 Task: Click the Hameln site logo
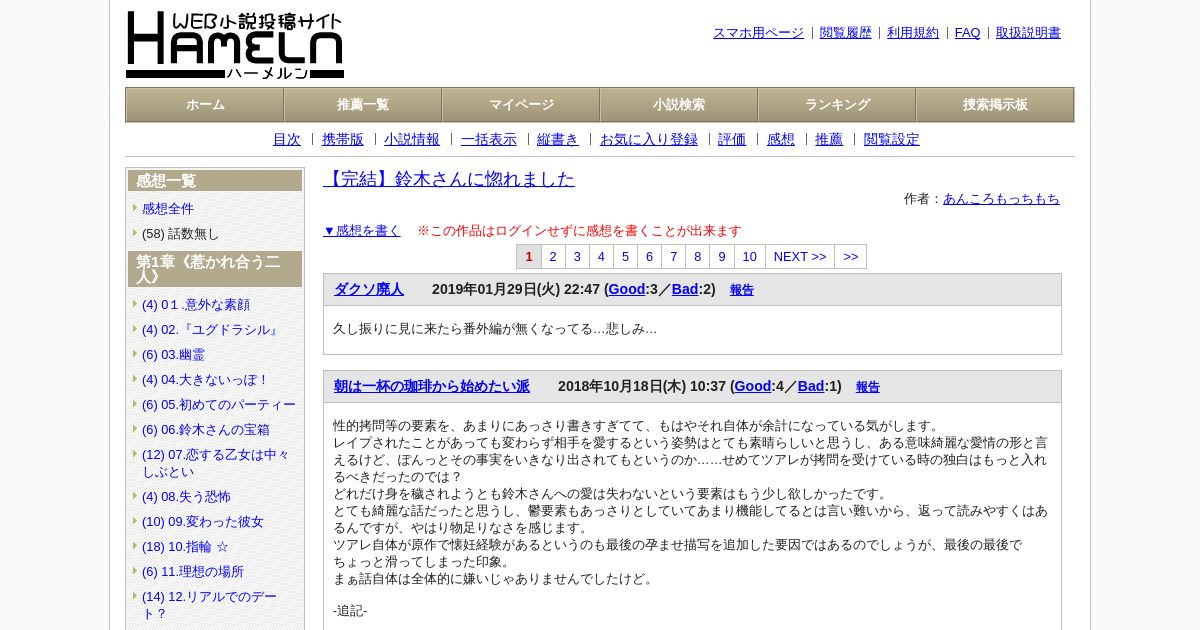pyautogui.click(x=235, y=45)
